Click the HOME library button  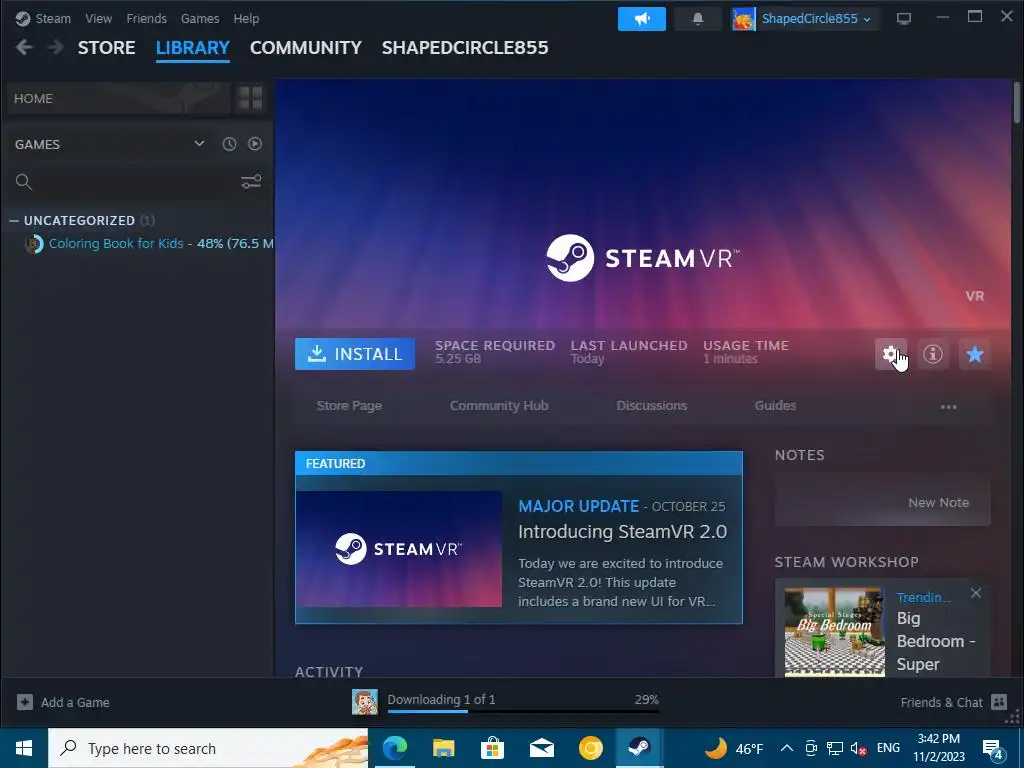[x=118, y=99]
